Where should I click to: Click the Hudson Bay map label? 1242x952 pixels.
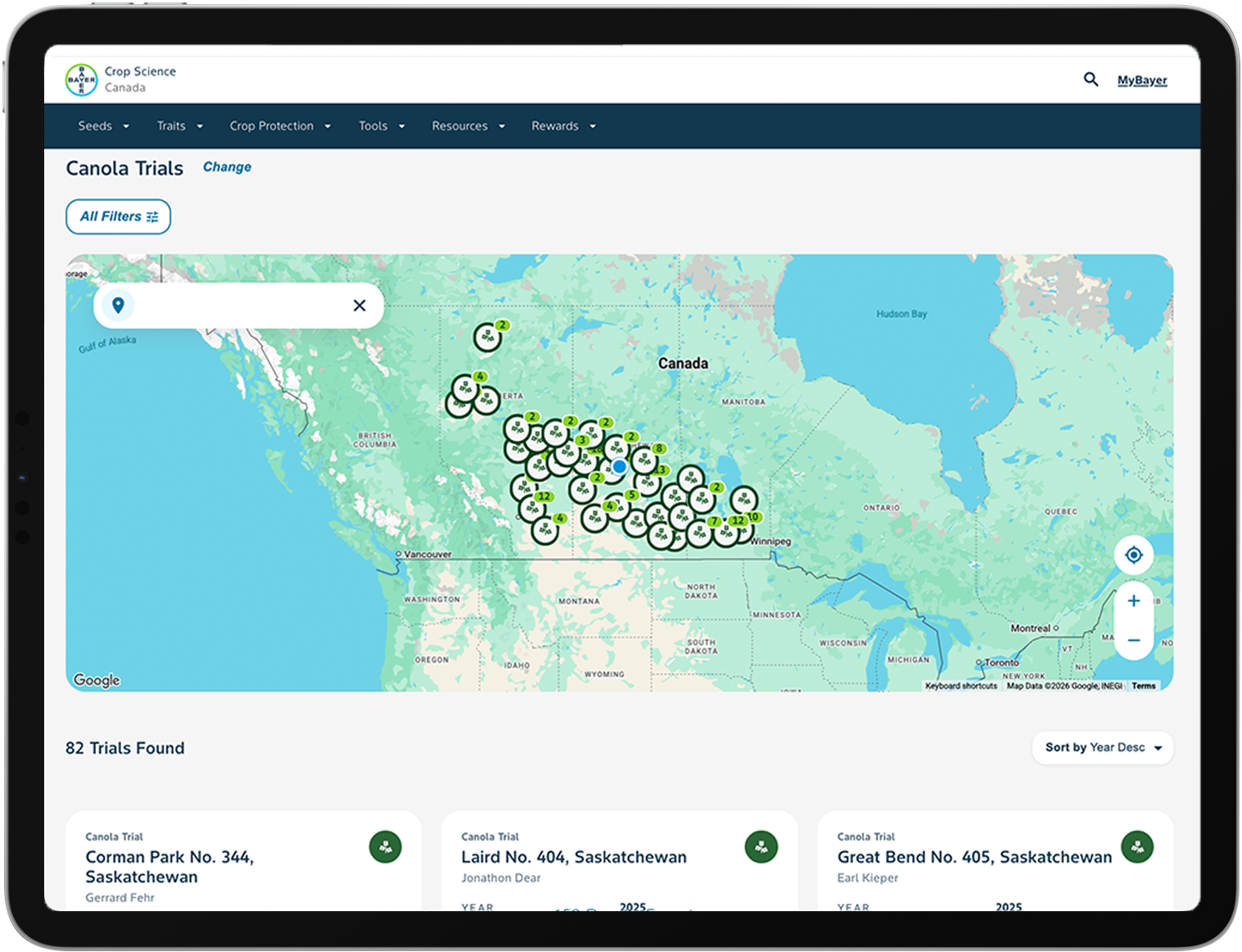(x=901, y=313)
